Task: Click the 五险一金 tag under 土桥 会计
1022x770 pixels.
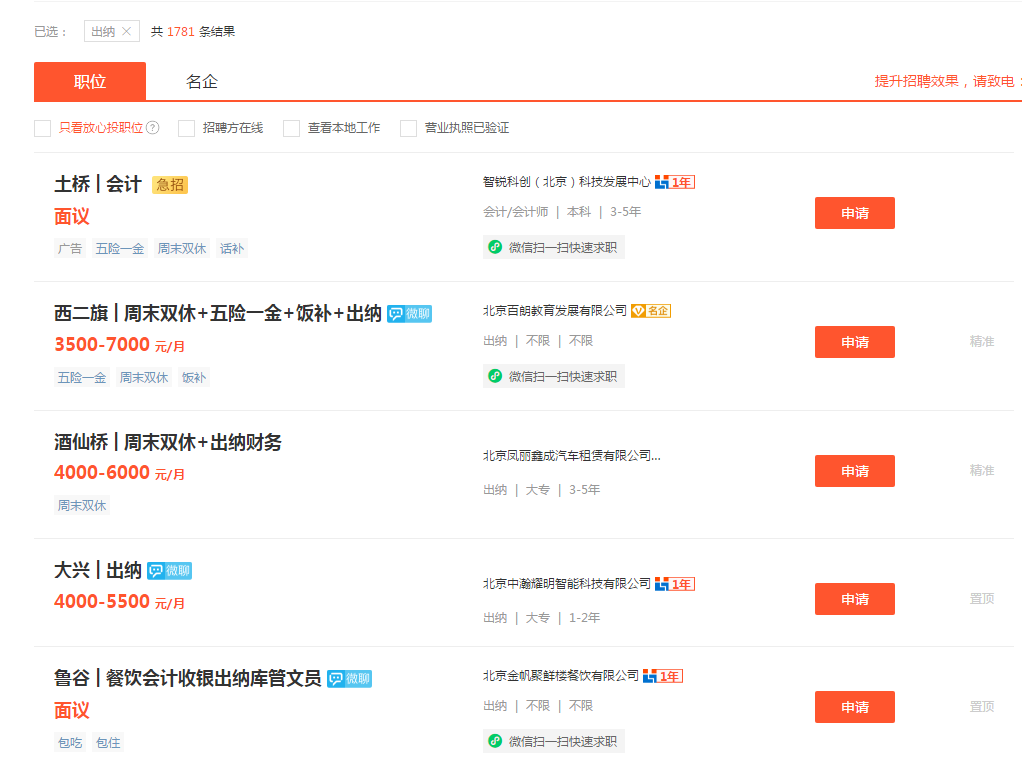Action: tap(120, 248)
